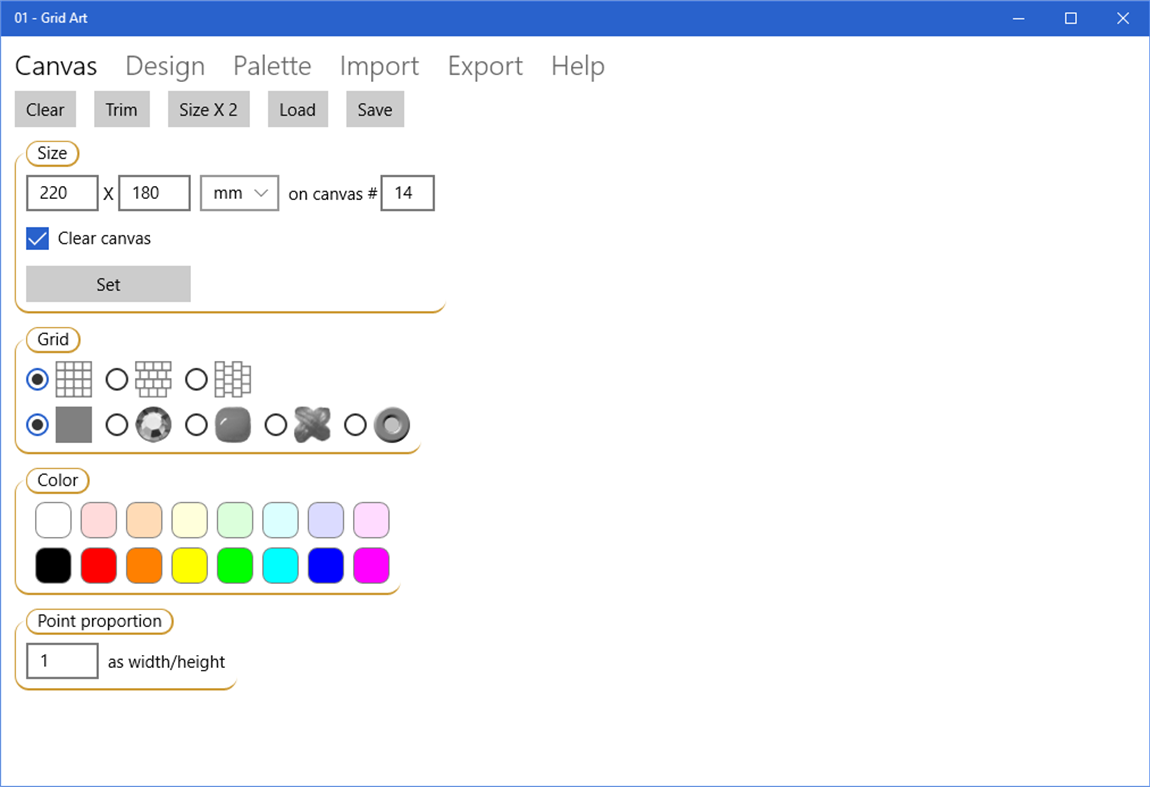Select the flat square point style
1150x787 pixels.
(x=73, y=424)
